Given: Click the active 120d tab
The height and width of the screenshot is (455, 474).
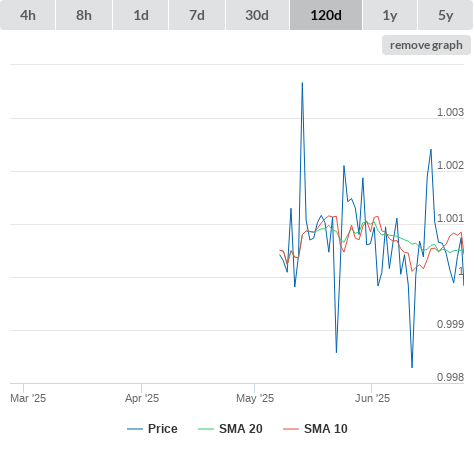Looking at the screenshot, I should (x=326, y=15).
